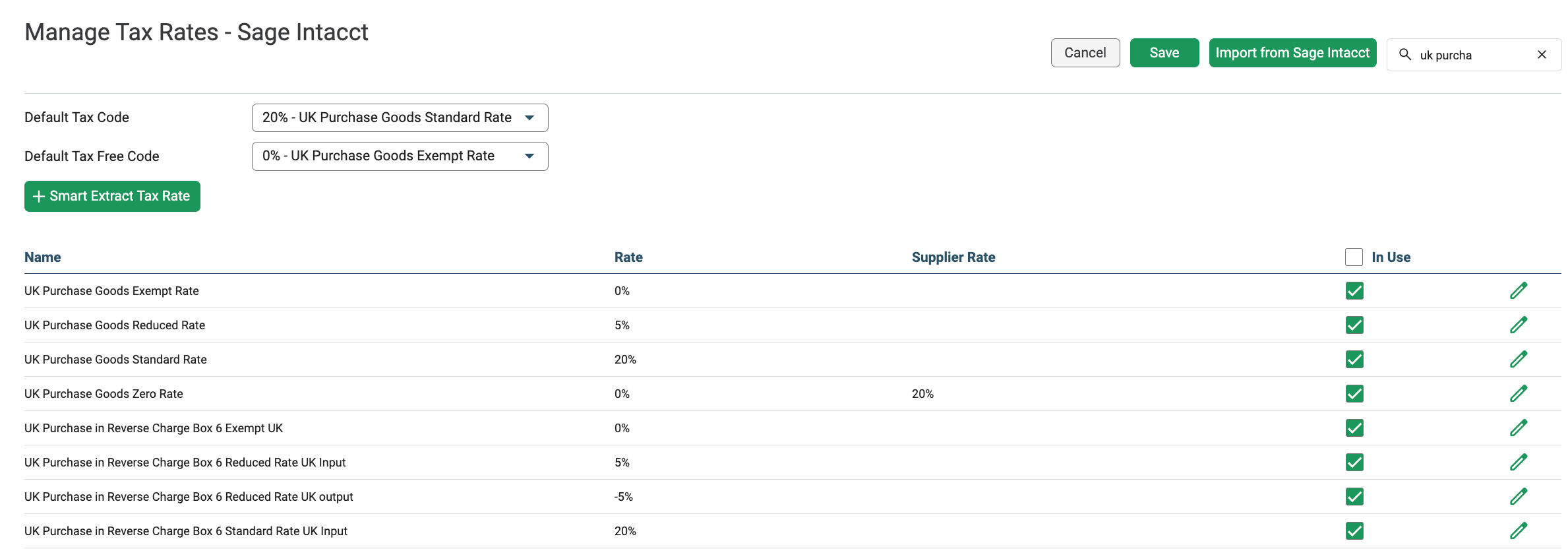
Task: Edit the UK Purchase Goods Exempt Rate row
Action: (1519, 290)
